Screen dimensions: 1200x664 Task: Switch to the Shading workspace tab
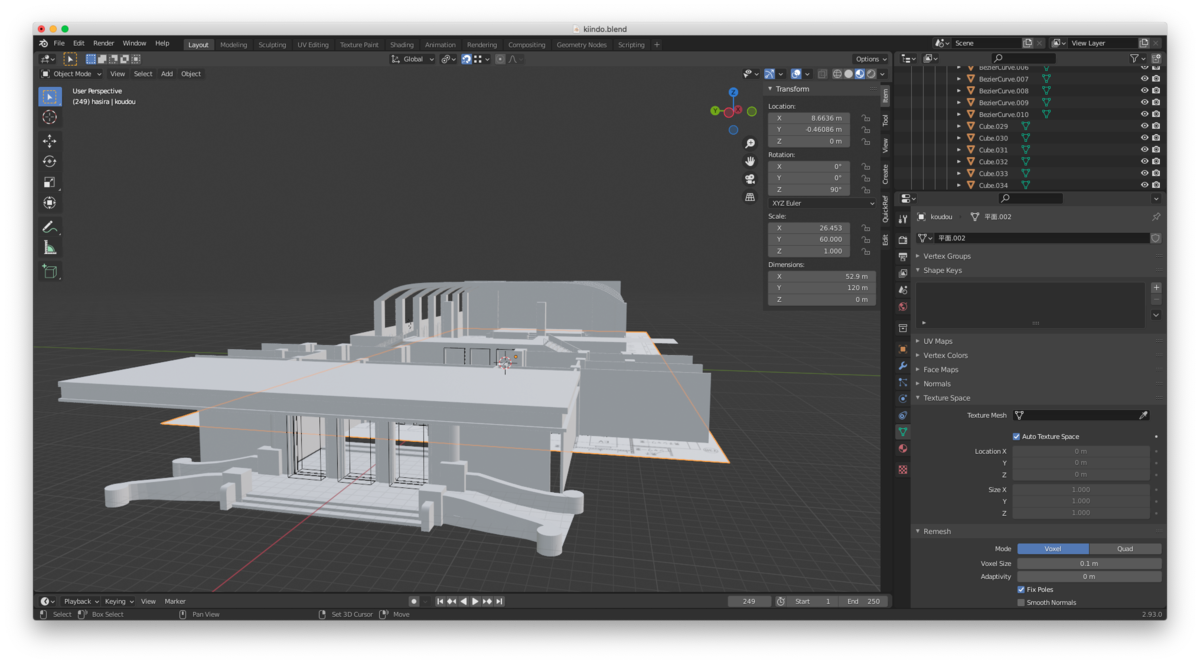click(402, 45)
